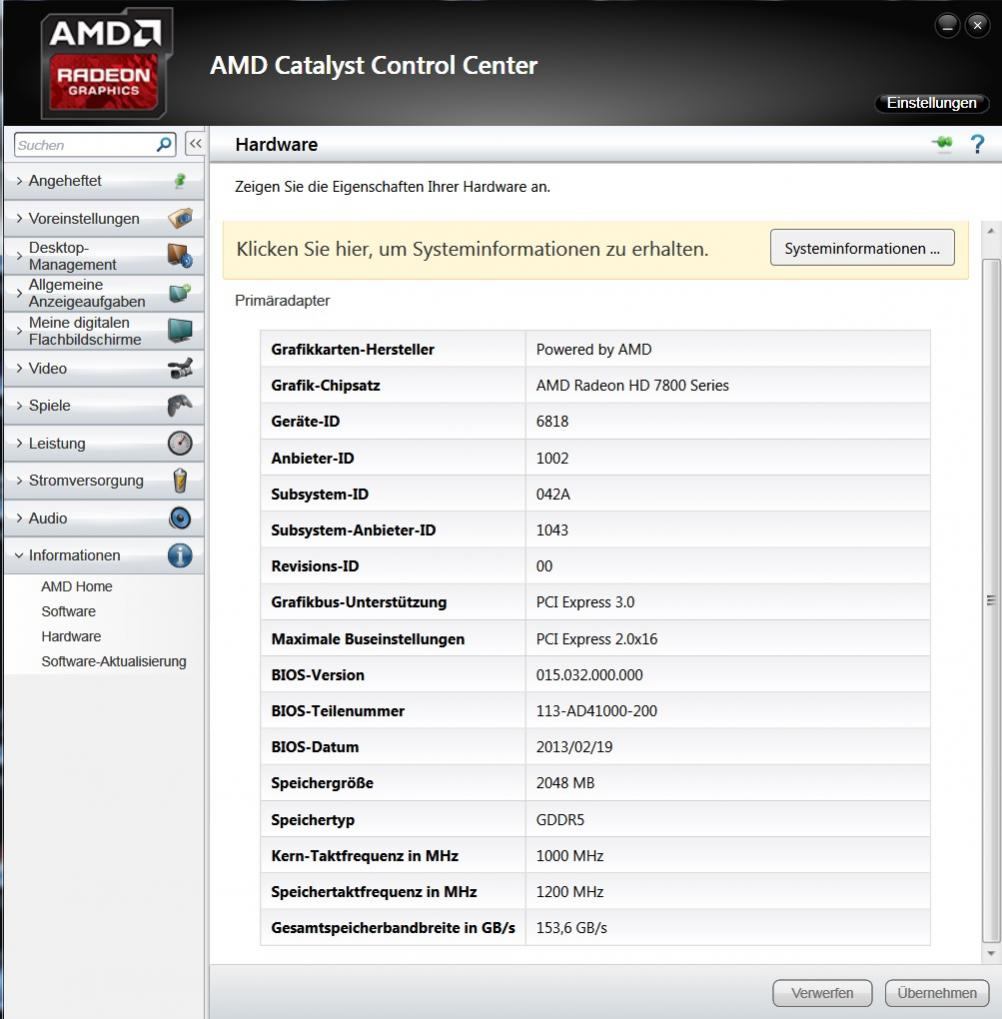
Task: Click the value PCI Express 2.0x16
Action: (597, 639)
